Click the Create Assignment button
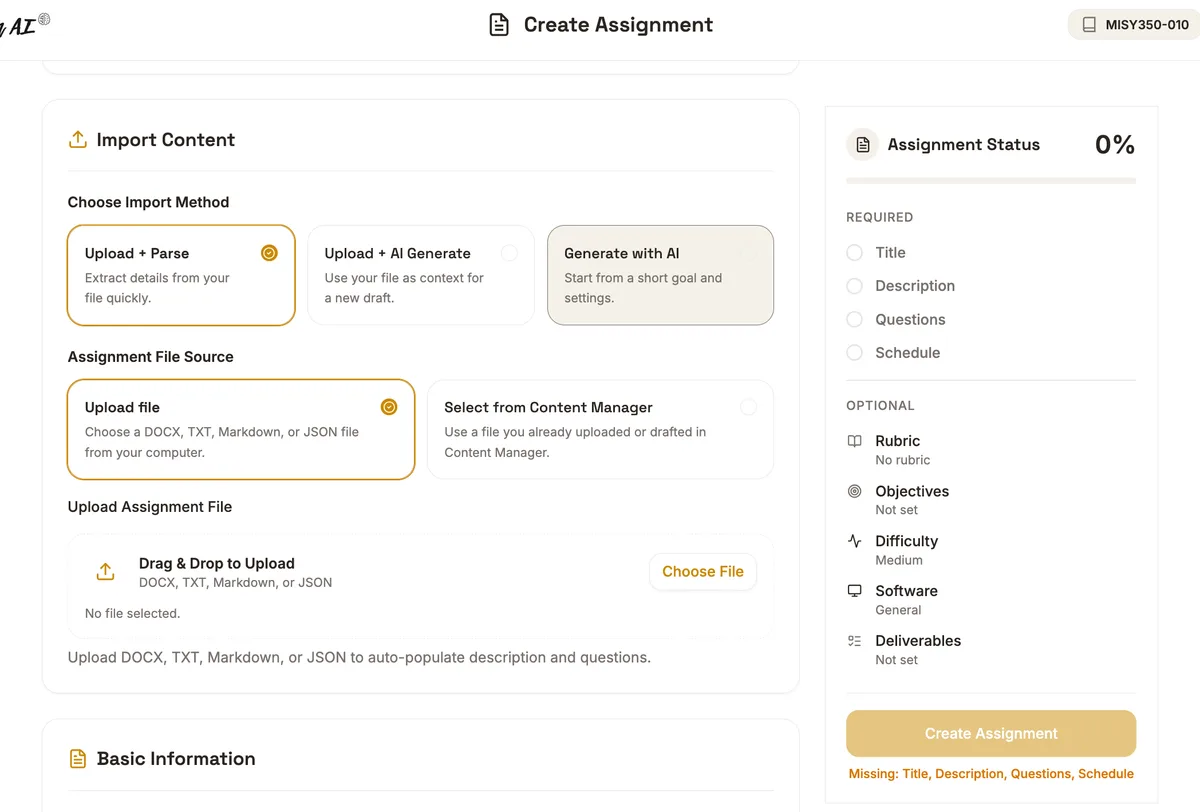The height and width of the screenshot is (812, 1200). coord(991,734)
